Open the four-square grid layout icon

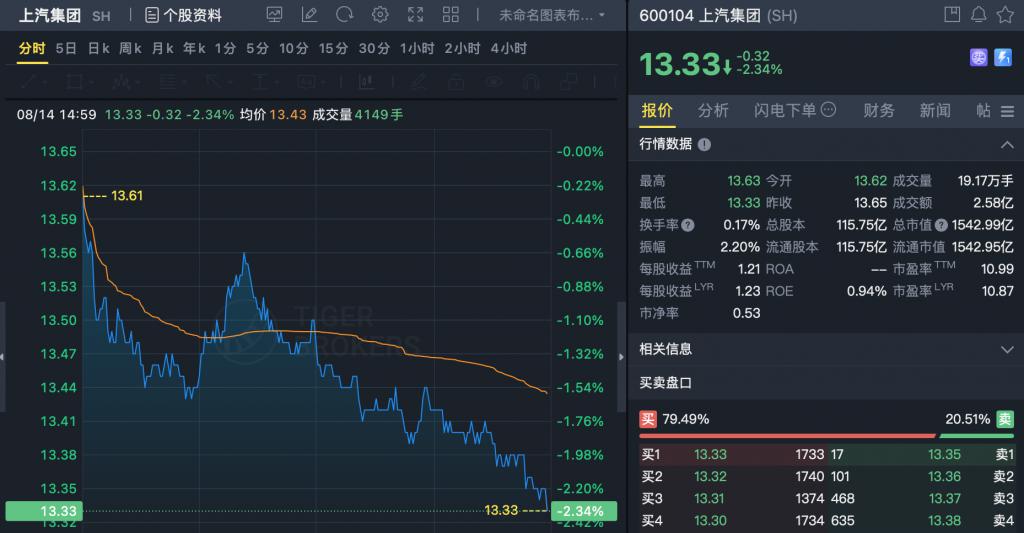click(x=451, y=14)
